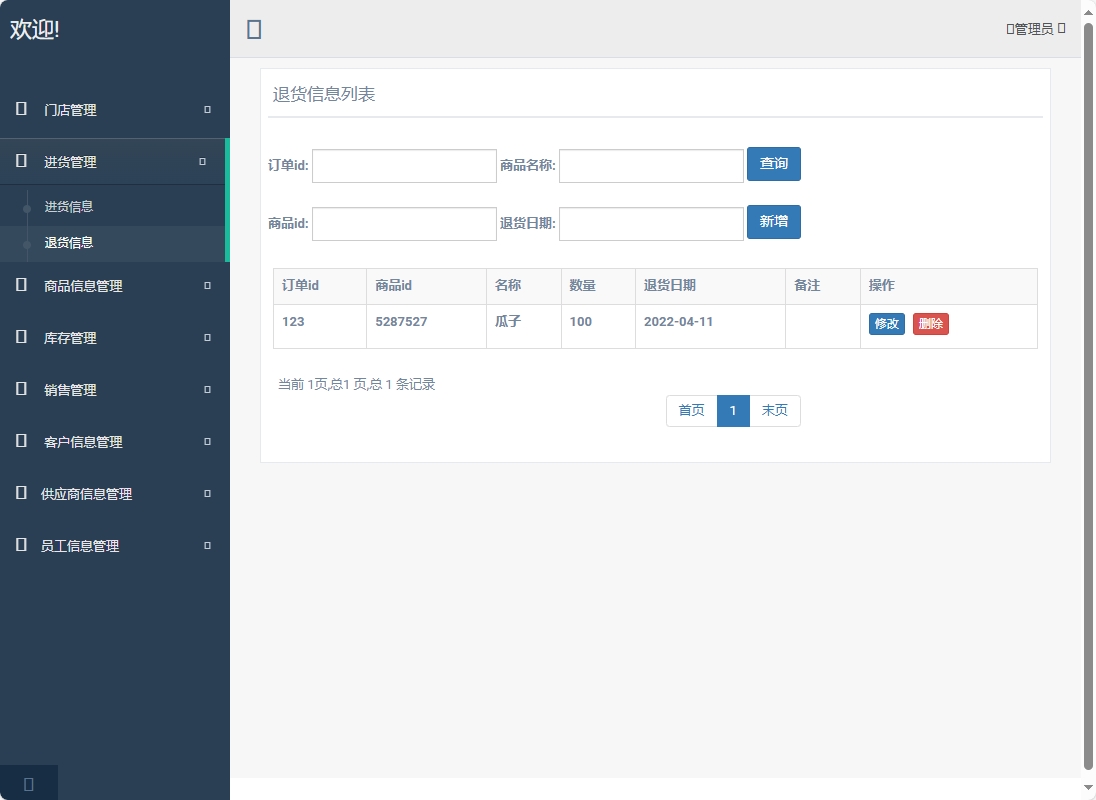Click inside the 订单id input field
The width and height of the screenshot is (1096, 800).
tap(404, 166)
